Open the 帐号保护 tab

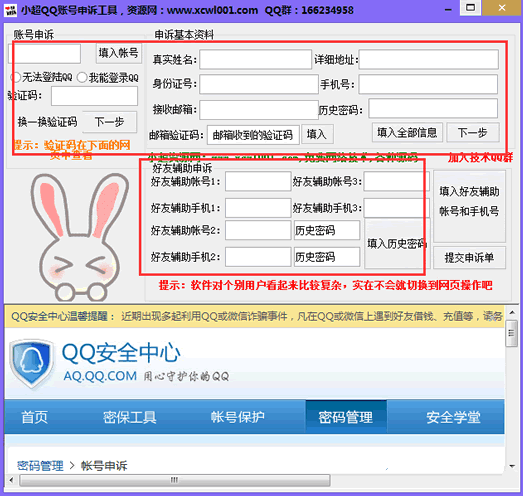pyautogui.click(x=237, y=417)
